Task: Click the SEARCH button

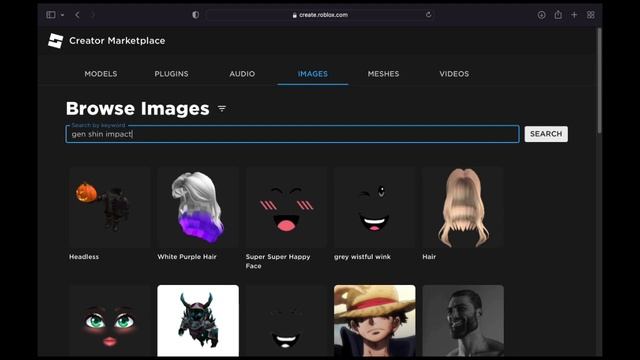Action: point(546,134)
